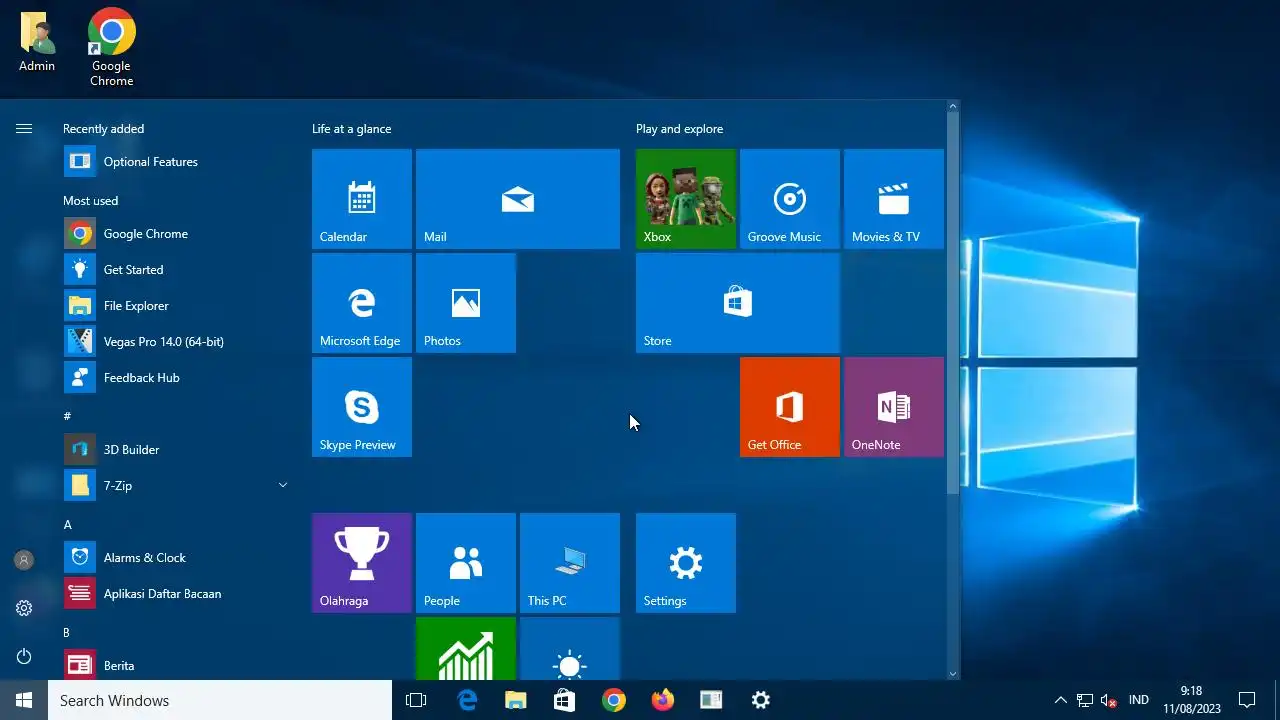Open Groove Music tile
The height and width of the screenshot is (720, 1280).
[790, 199]
